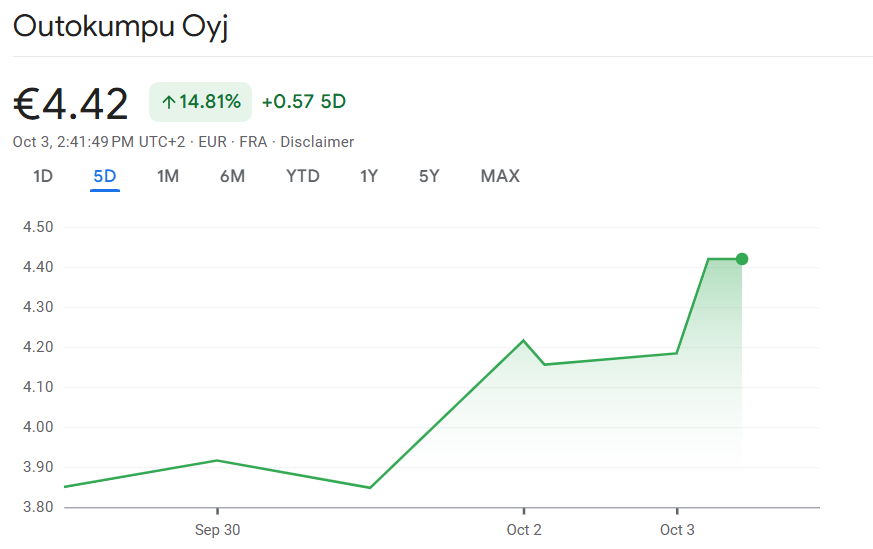Click the 4.50 y-axis label

point(37,227)
